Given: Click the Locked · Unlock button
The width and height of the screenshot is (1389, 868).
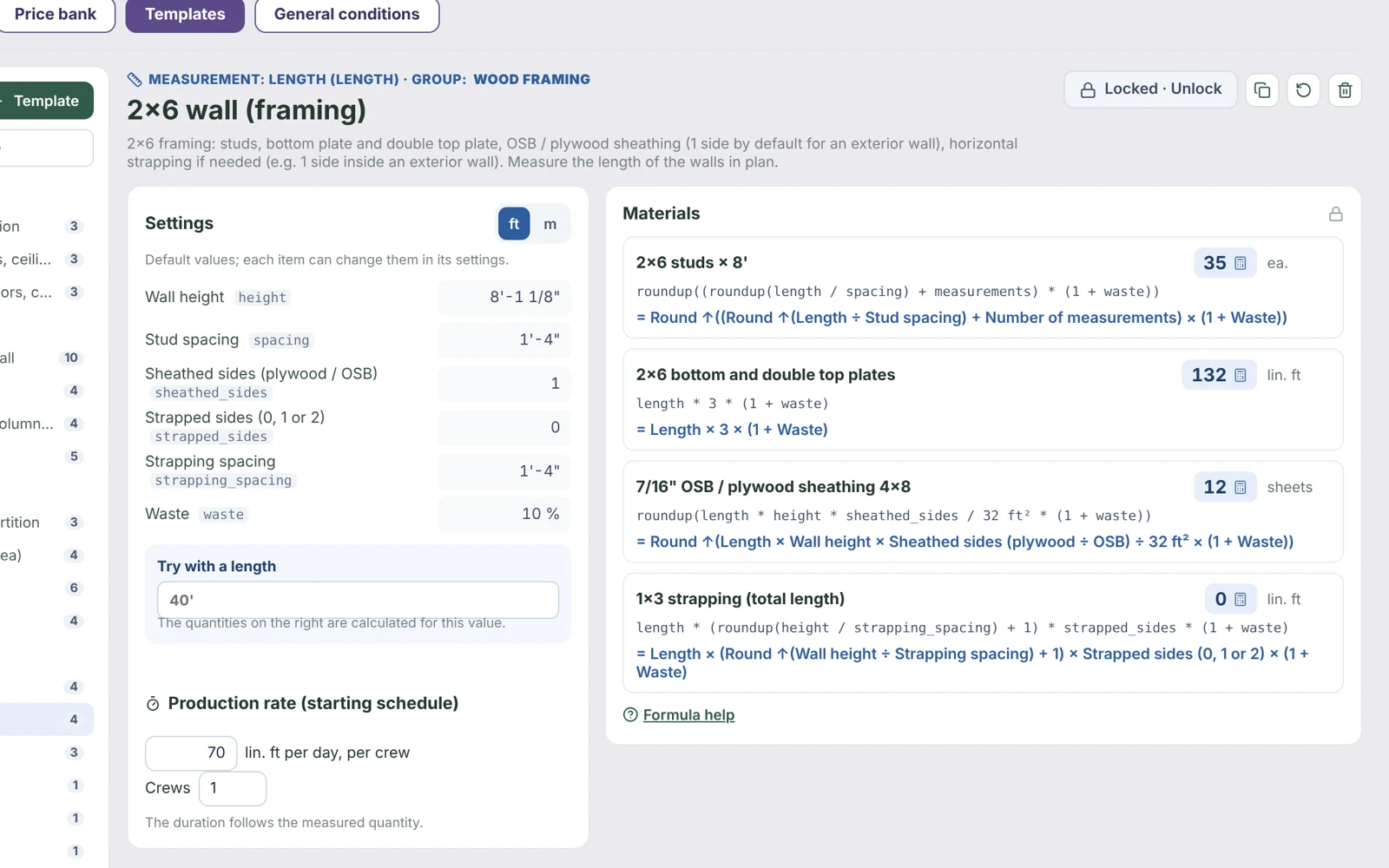Looking at the screenshot, I should coord(1151,89).
